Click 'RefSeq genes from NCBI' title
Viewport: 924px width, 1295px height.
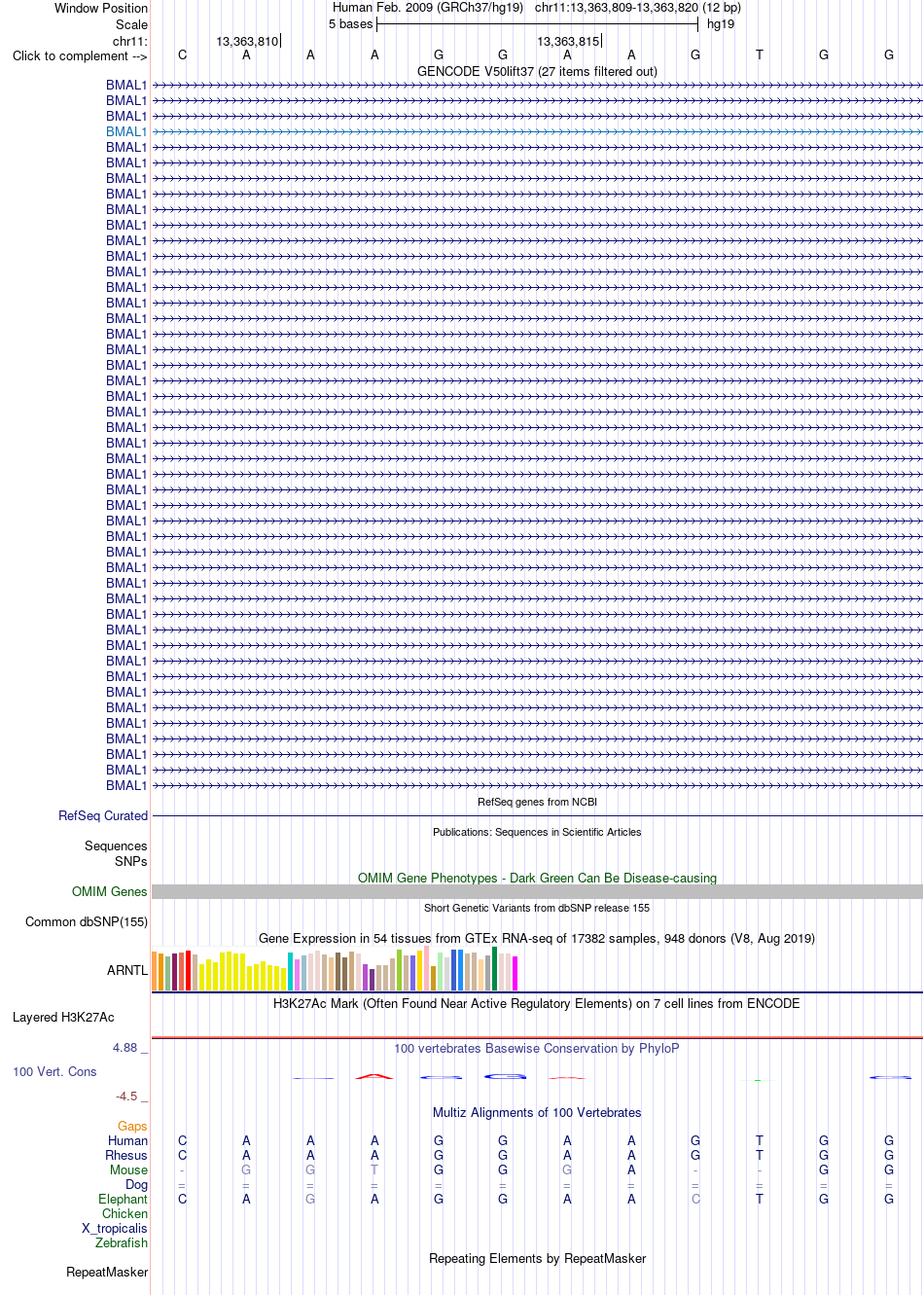click(537, 802)
